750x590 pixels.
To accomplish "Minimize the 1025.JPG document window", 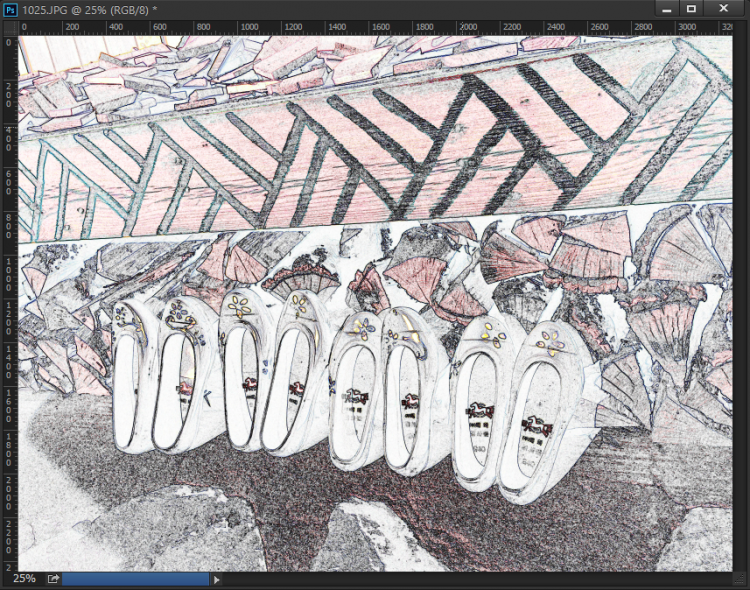I will click(664, 9).
